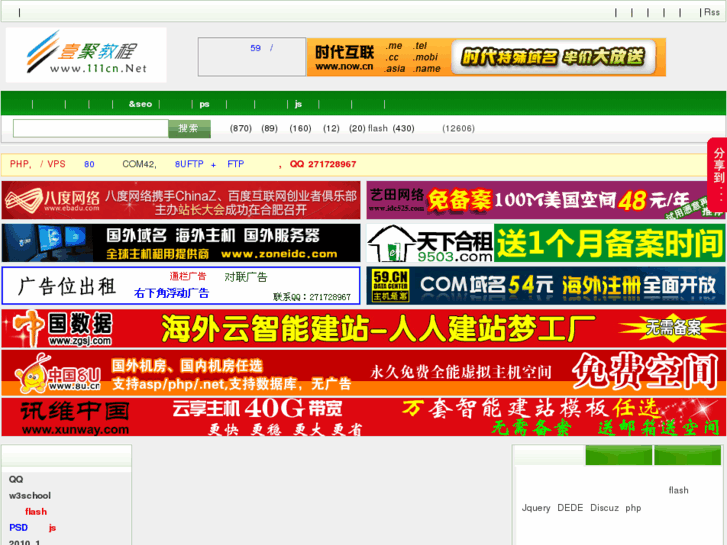Open the 59.CN COM域名54元 banner
Viewport: 727px width, 545px height.
coord(546,286)
